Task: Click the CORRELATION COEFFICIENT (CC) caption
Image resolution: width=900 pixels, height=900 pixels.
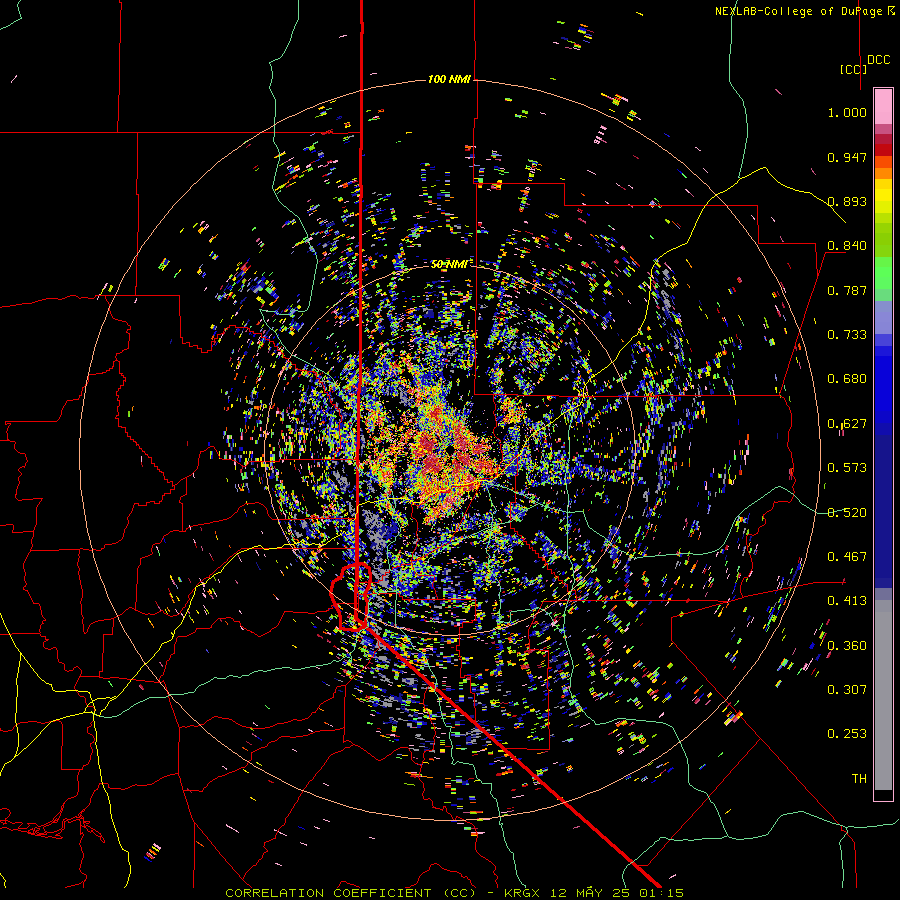Action: (350, 893)
